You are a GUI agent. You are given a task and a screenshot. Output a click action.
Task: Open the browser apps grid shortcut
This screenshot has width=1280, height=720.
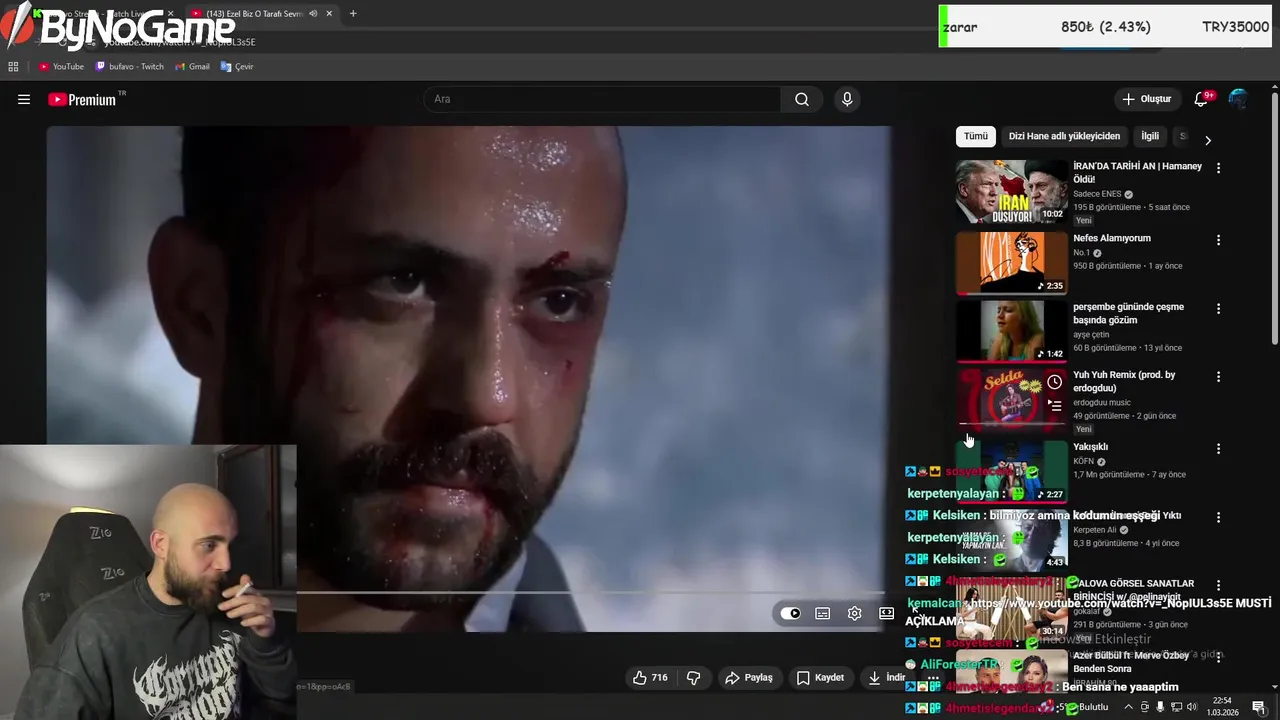coord(13,67)
